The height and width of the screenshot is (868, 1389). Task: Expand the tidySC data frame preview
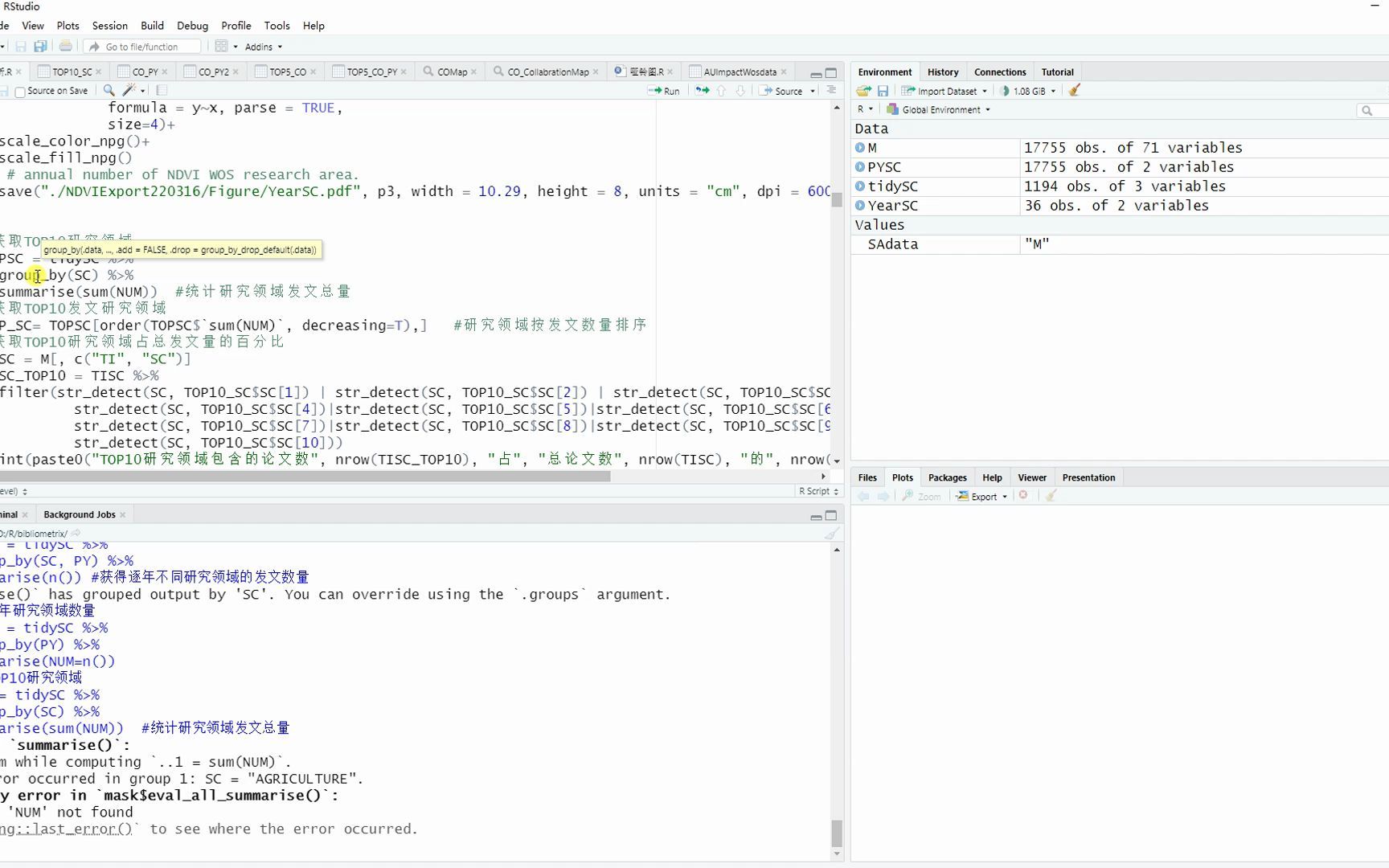860,186
